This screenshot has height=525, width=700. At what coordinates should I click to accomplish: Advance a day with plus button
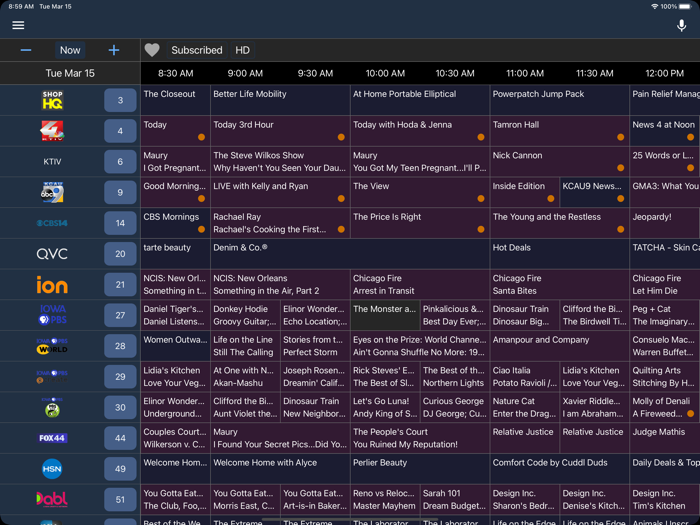[x=114, y=50]
